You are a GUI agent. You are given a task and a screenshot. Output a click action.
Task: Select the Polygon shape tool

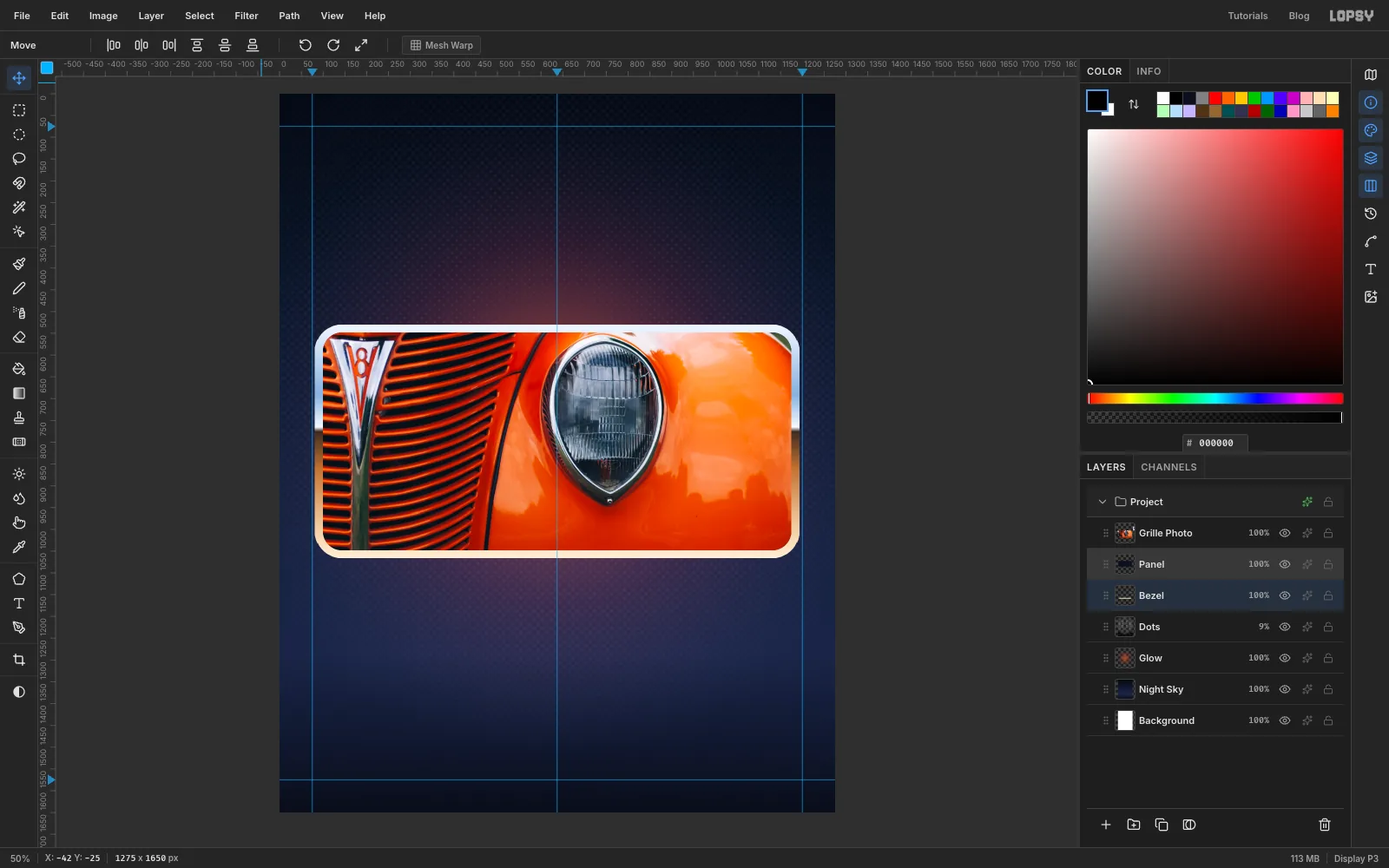point(19,579)
